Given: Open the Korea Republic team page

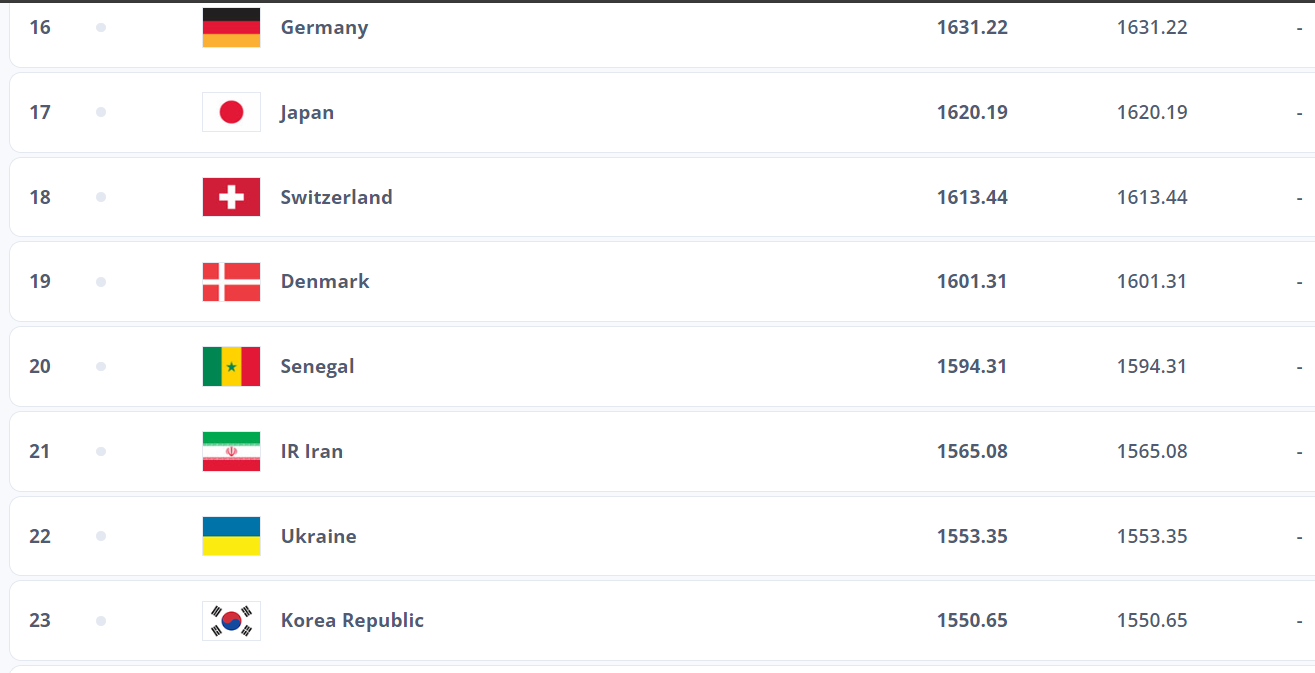Looking at the screenshot, I should click(x=352, y=621).
